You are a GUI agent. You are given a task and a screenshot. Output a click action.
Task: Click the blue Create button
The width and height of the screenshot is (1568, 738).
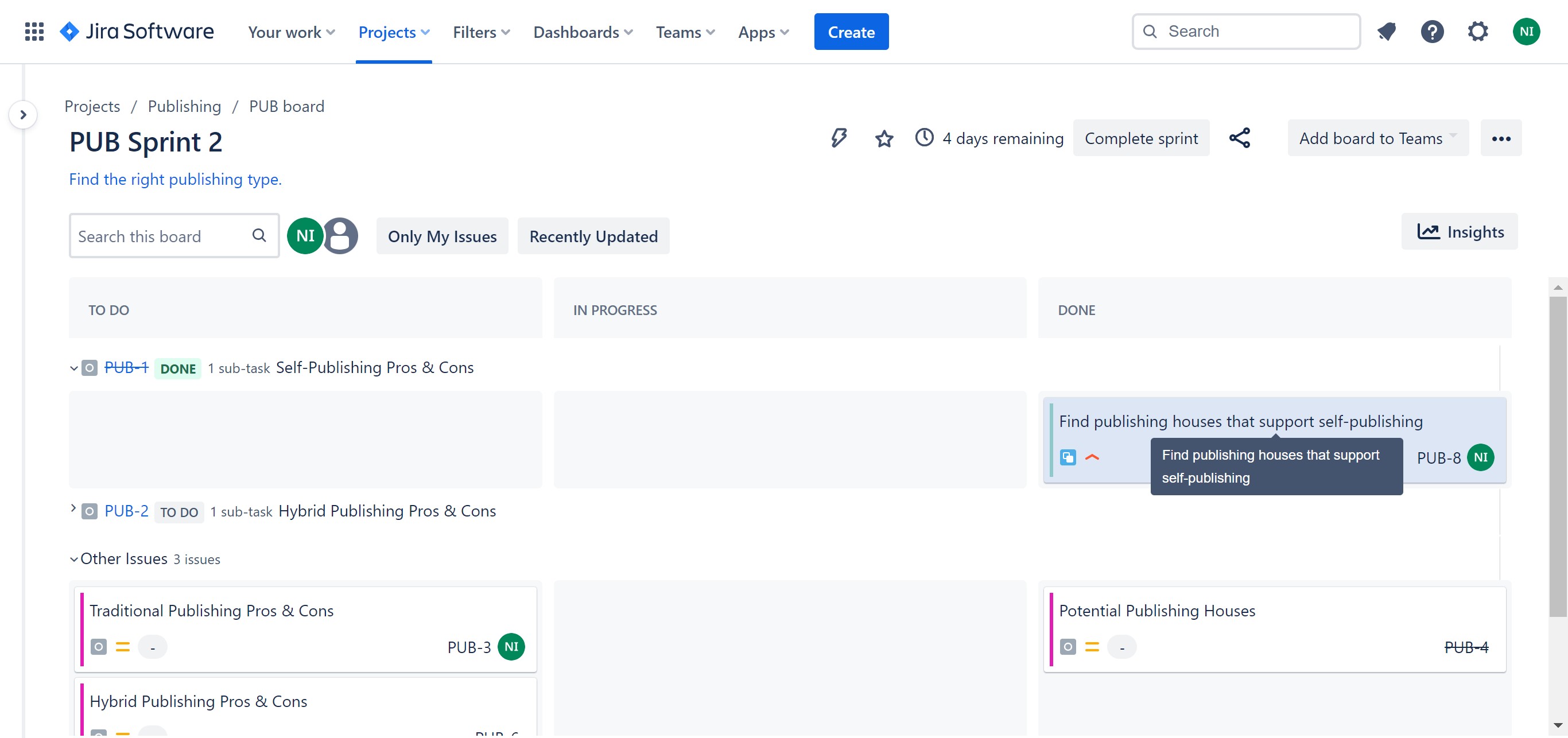(x=851, y=32)
